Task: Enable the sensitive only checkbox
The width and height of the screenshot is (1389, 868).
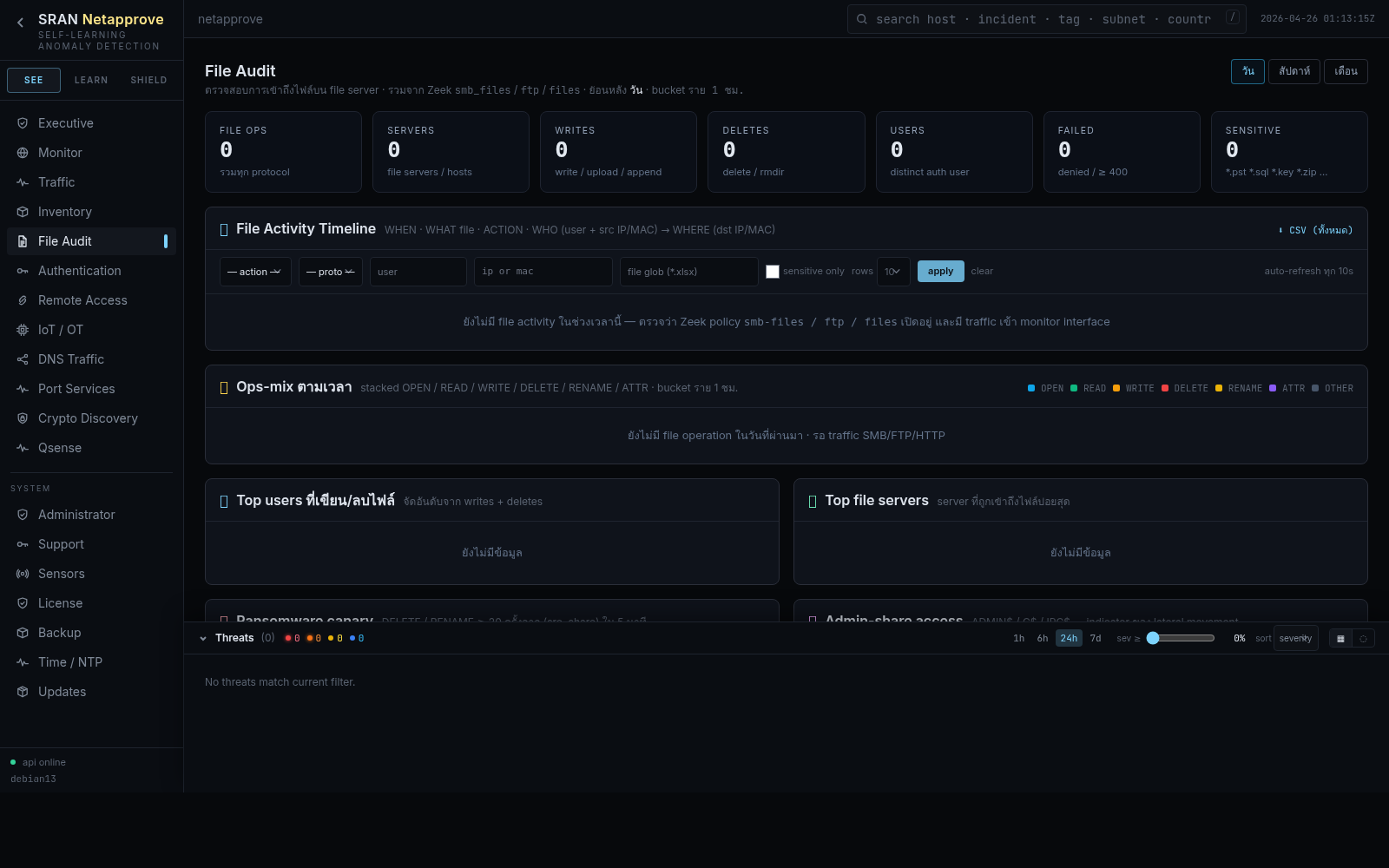Action: [772, 272]
